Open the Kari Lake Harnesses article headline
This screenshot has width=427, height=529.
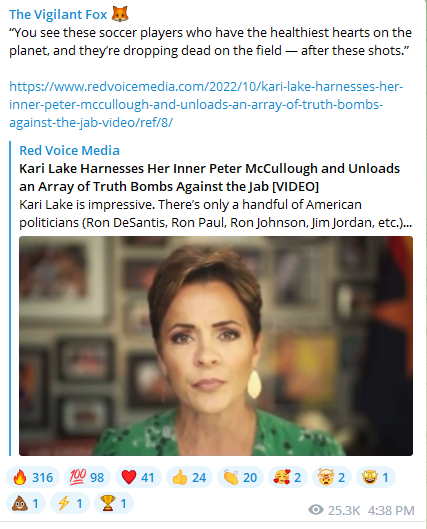coord(209,177)
